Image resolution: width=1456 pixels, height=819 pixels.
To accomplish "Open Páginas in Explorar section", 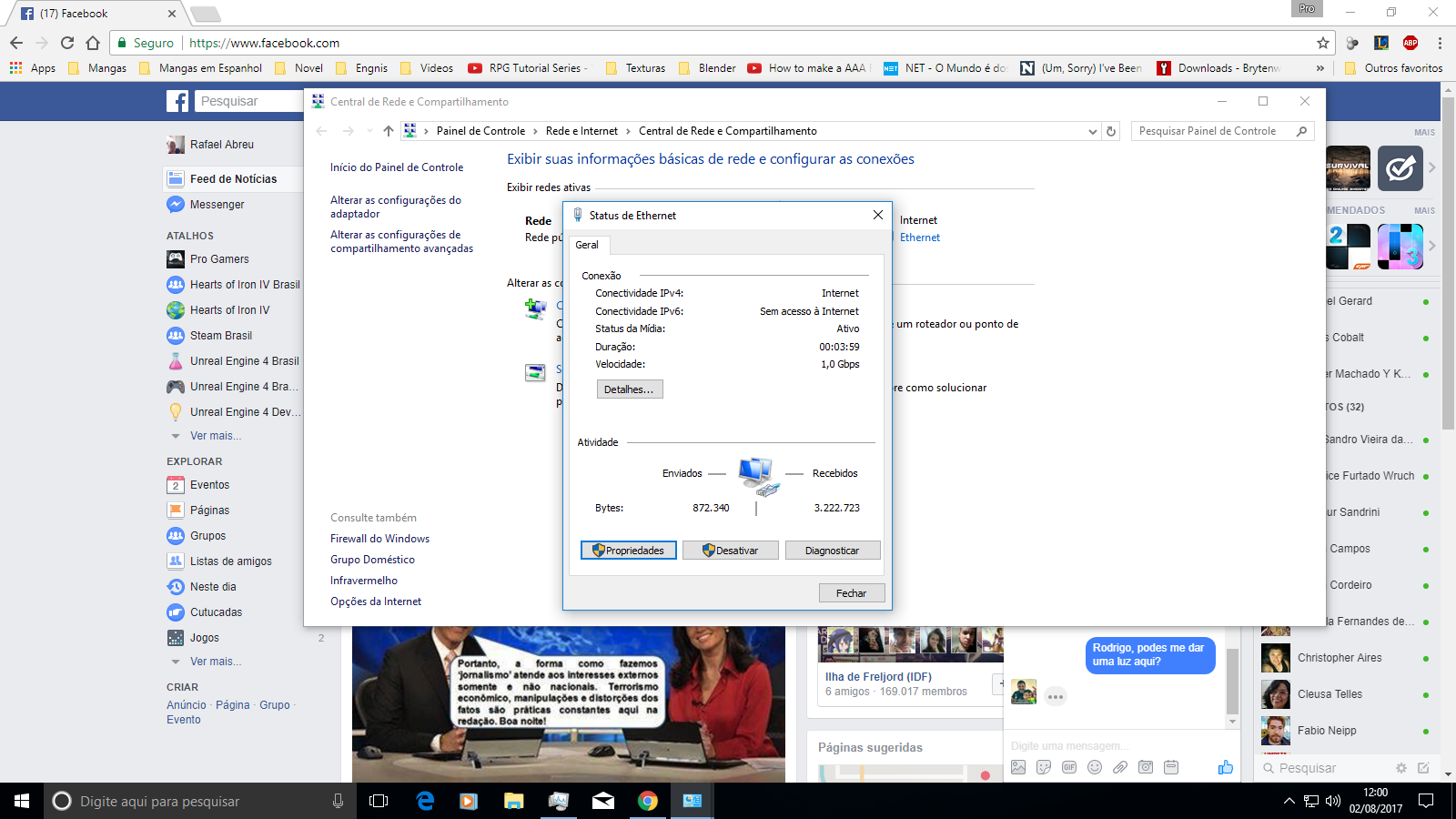I will 209,511.
